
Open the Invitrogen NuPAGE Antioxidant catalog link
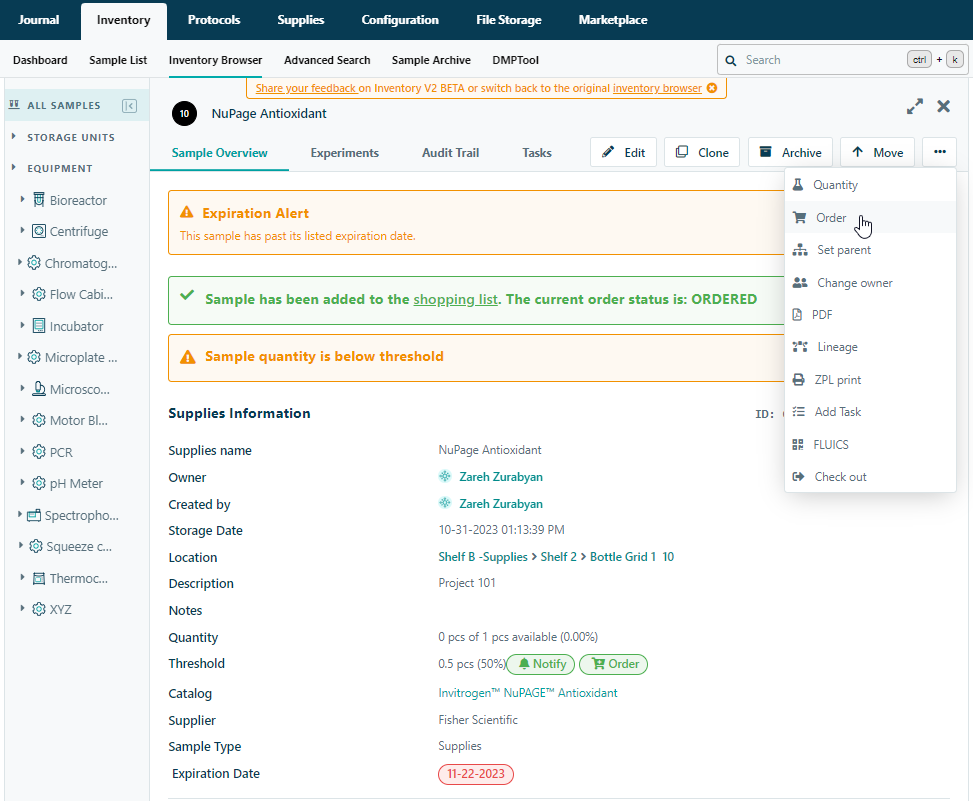(x=528, y=693)
